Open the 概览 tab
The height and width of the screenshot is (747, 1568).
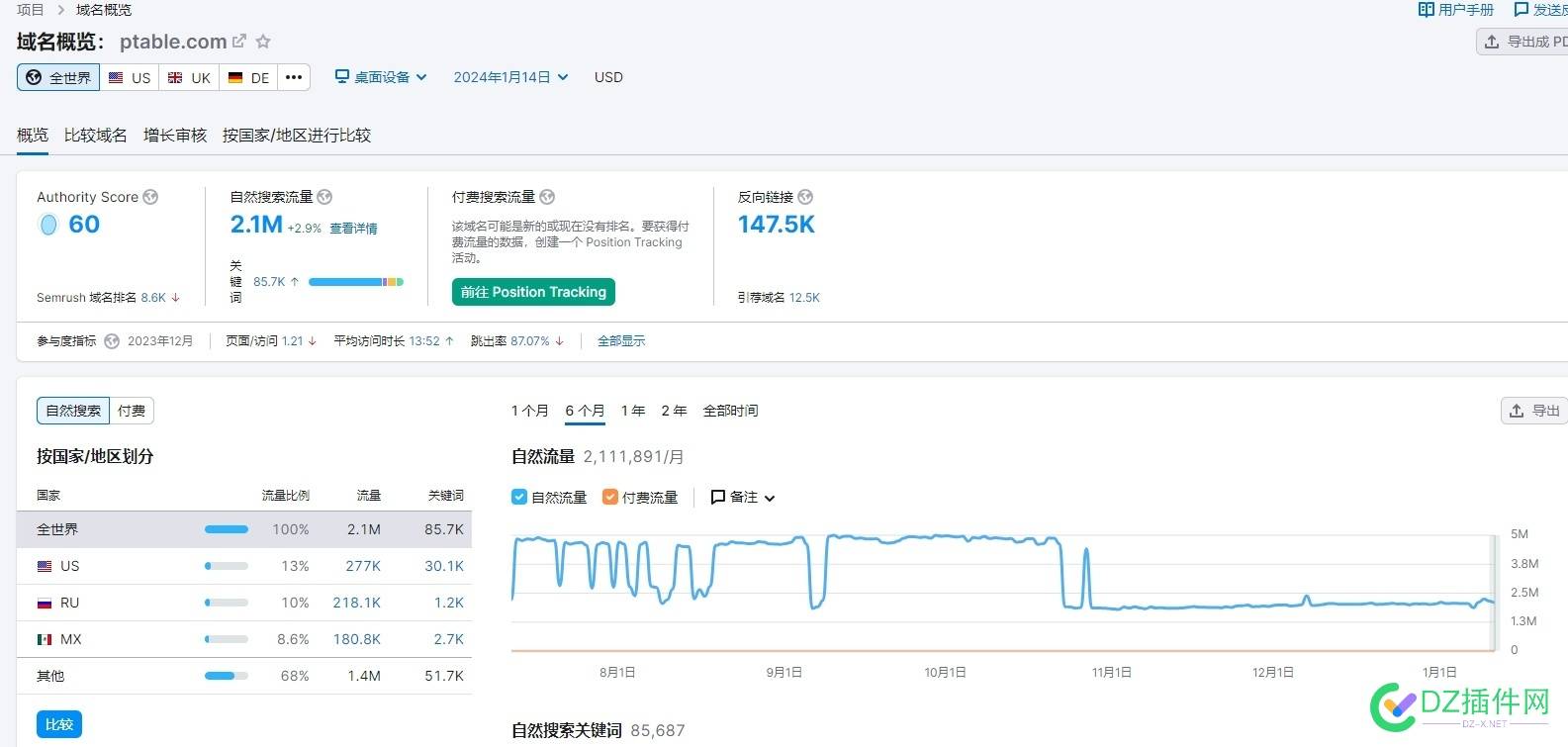click(x=33, y=135)
